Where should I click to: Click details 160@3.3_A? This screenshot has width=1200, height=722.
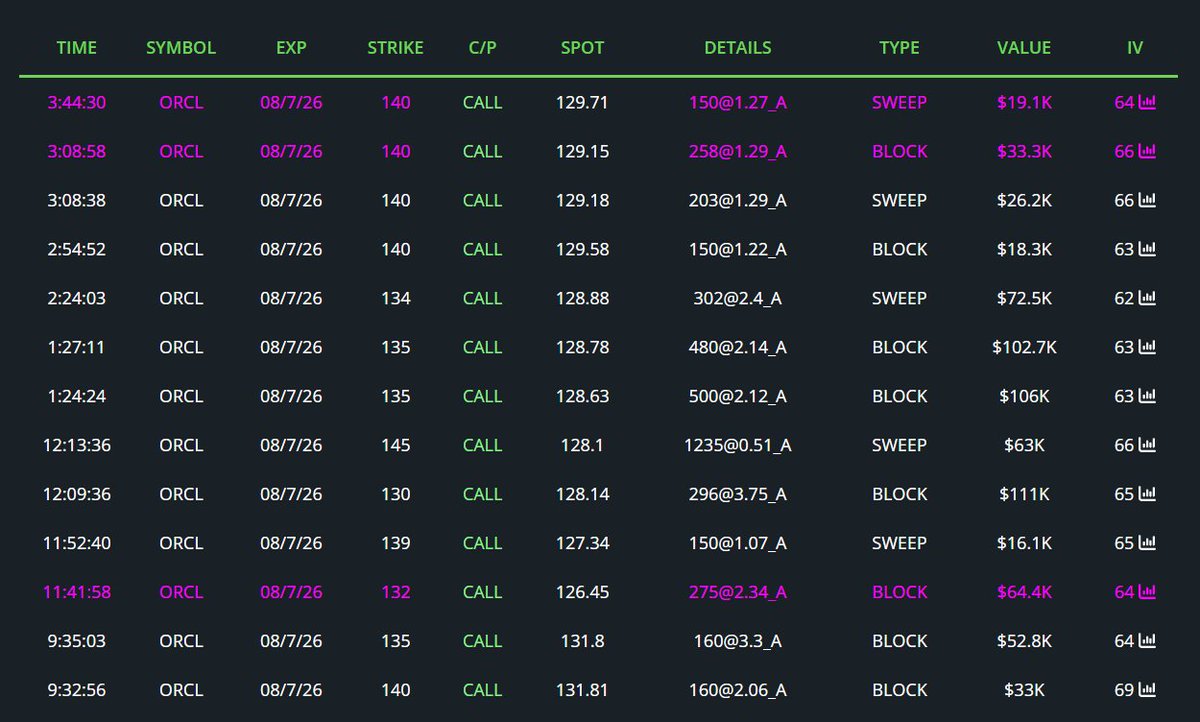point(738,641)
